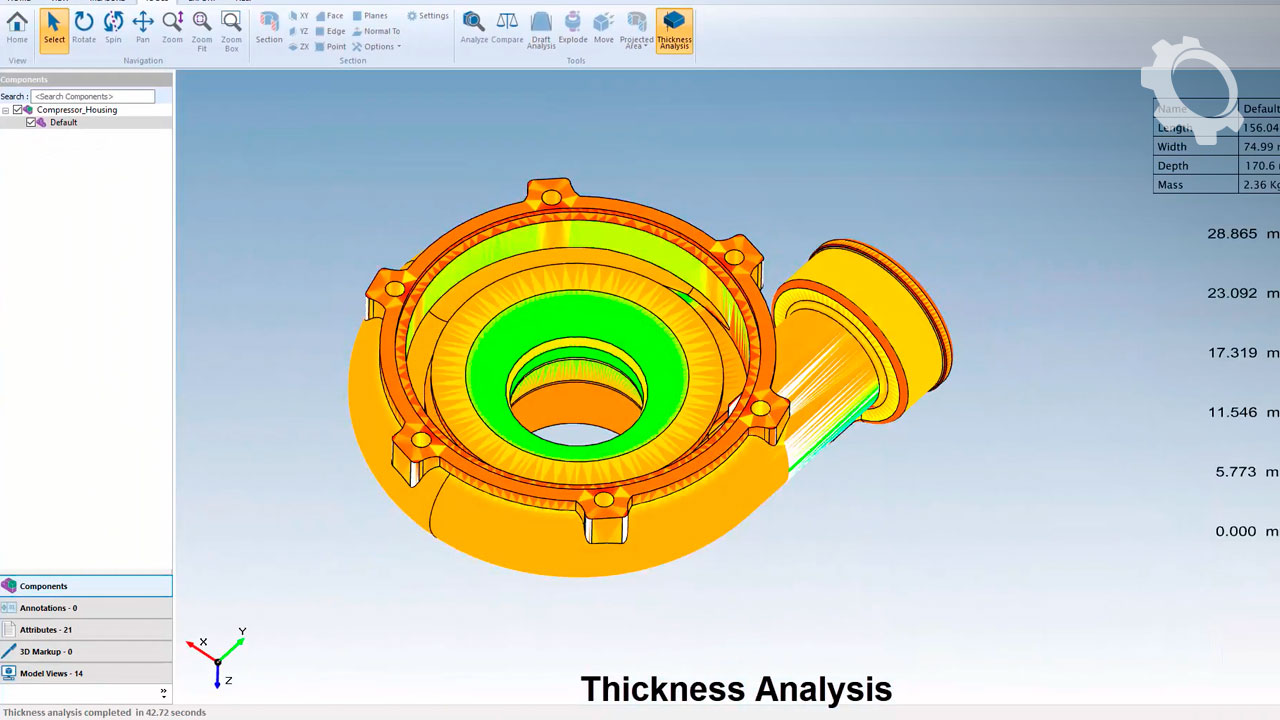Start Draft Analysis

(x=541, y=27)
